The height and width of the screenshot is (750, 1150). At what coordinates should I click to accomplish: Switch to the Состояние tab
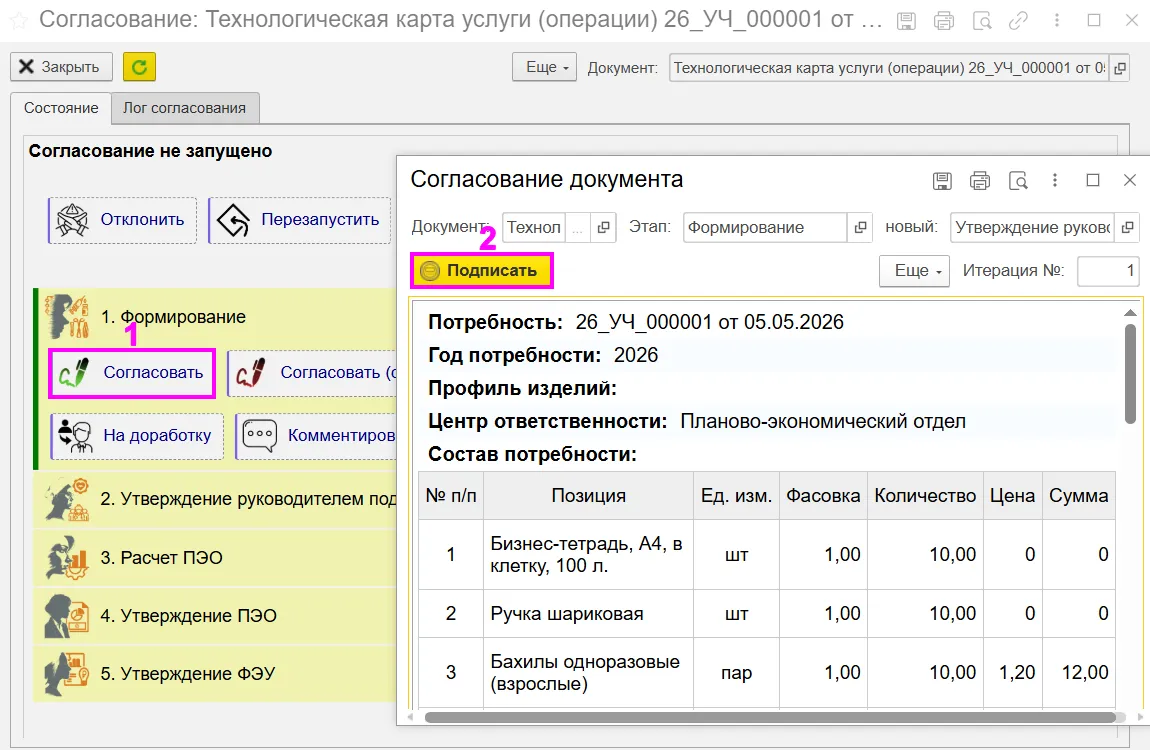click(61, 108)
